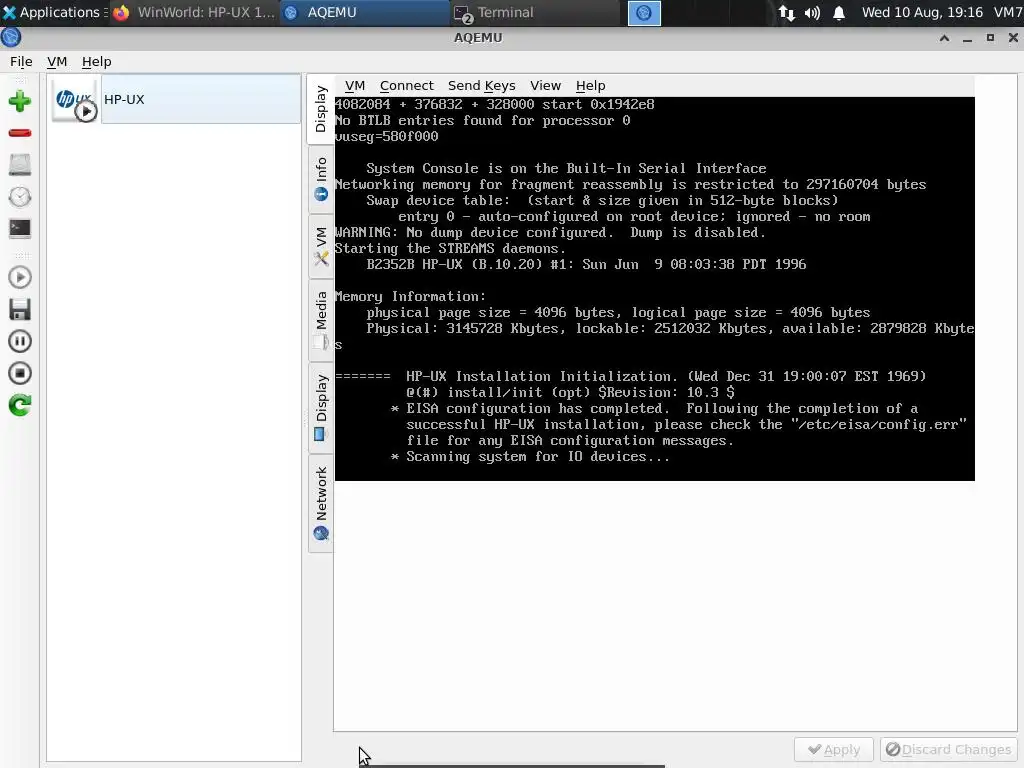1024x768 pixels.
Task: Pause the VM with the pause icon
Action: pyautogui.click(x=20, y=341)
